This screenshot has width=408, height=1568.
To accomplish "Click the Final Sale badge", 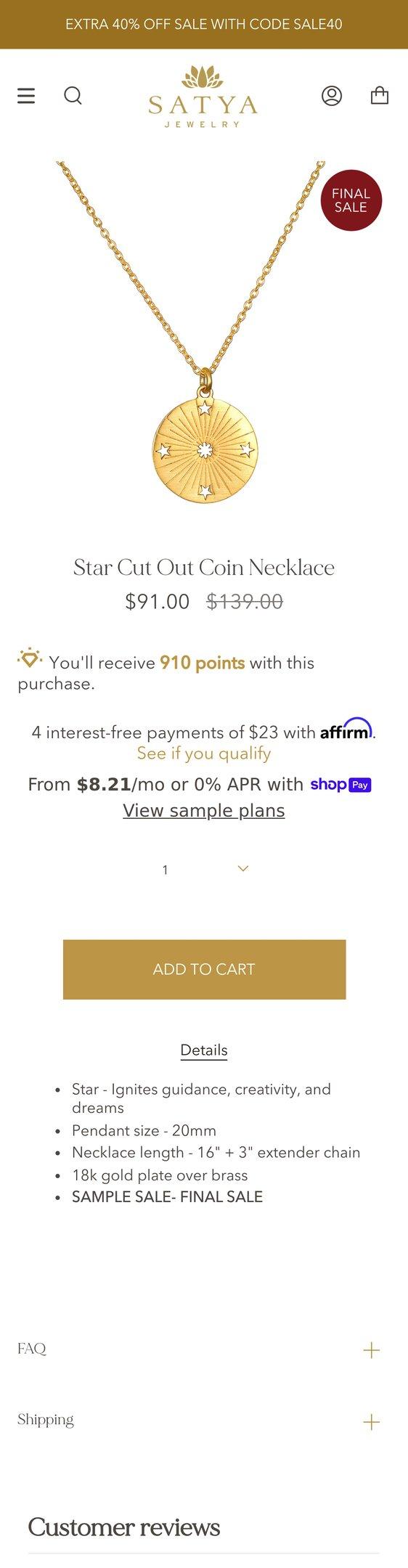I will pos(351,200).
